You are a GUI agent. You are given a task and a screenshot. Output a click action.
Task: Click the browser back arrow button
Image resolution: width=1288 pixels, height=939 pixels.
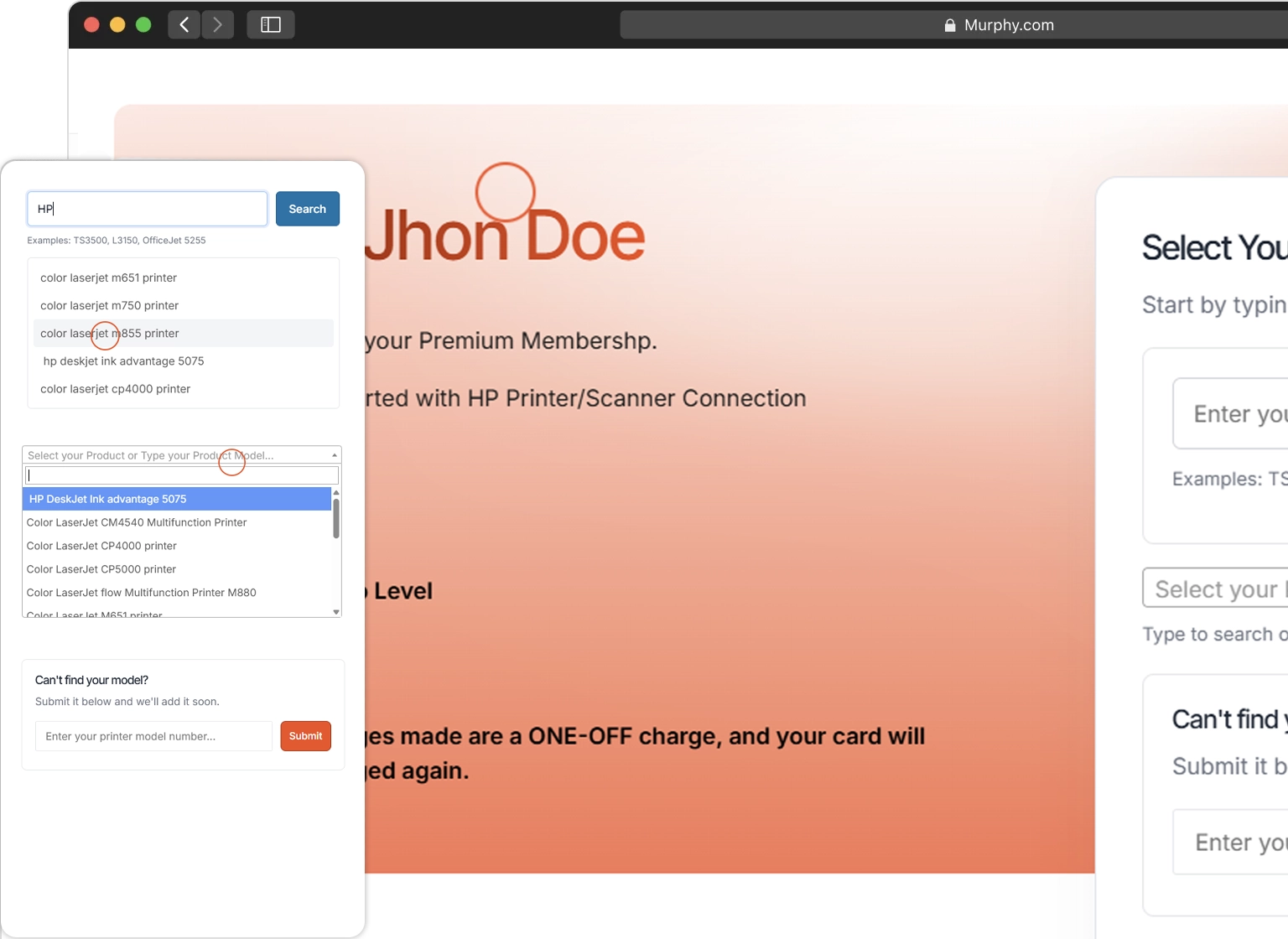pyautogui.click(x=184, y=25)
